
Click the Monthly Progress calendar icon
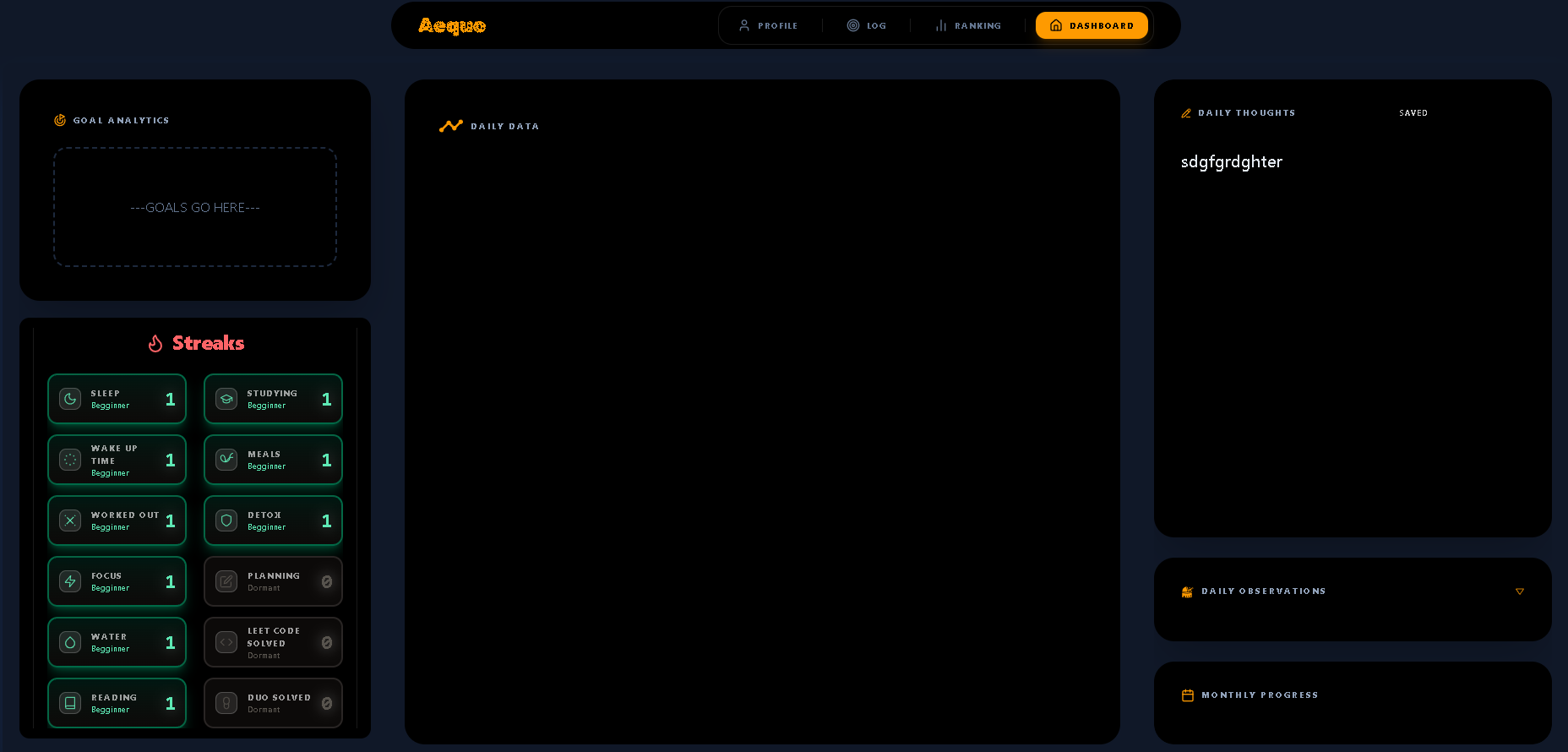1188,695
